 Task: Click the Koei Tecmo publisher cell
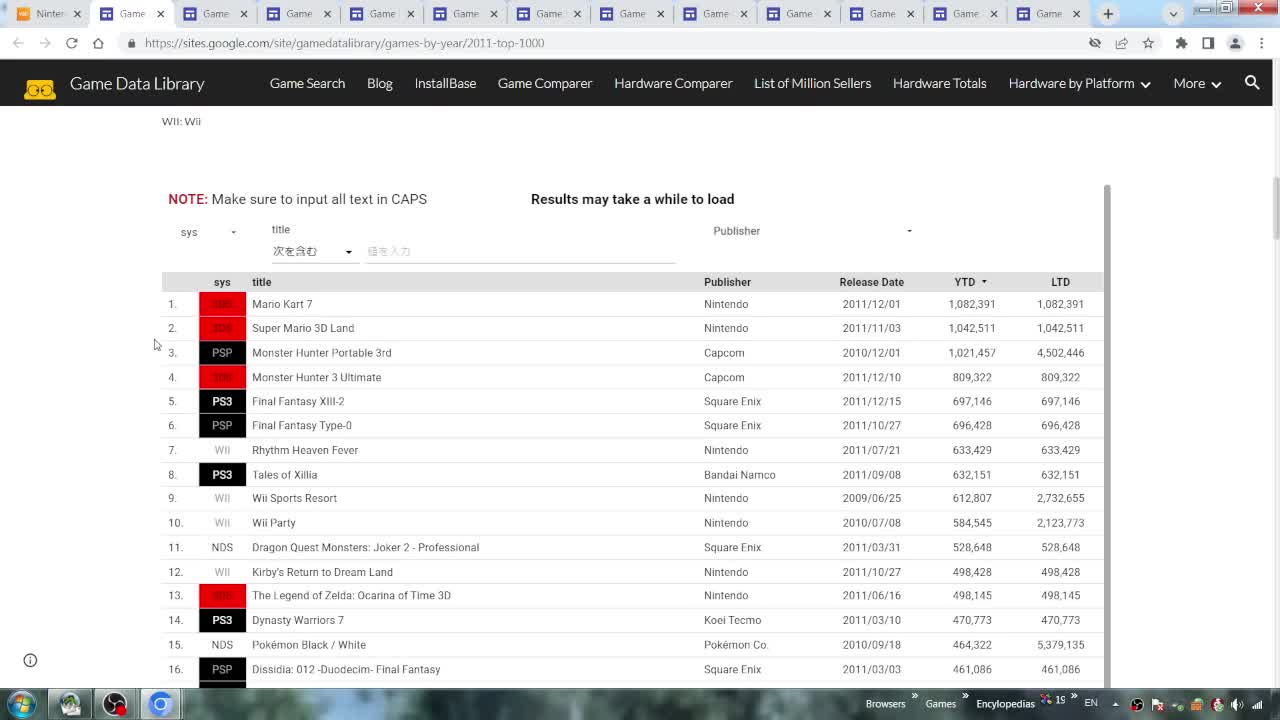(x=732, y=620)
